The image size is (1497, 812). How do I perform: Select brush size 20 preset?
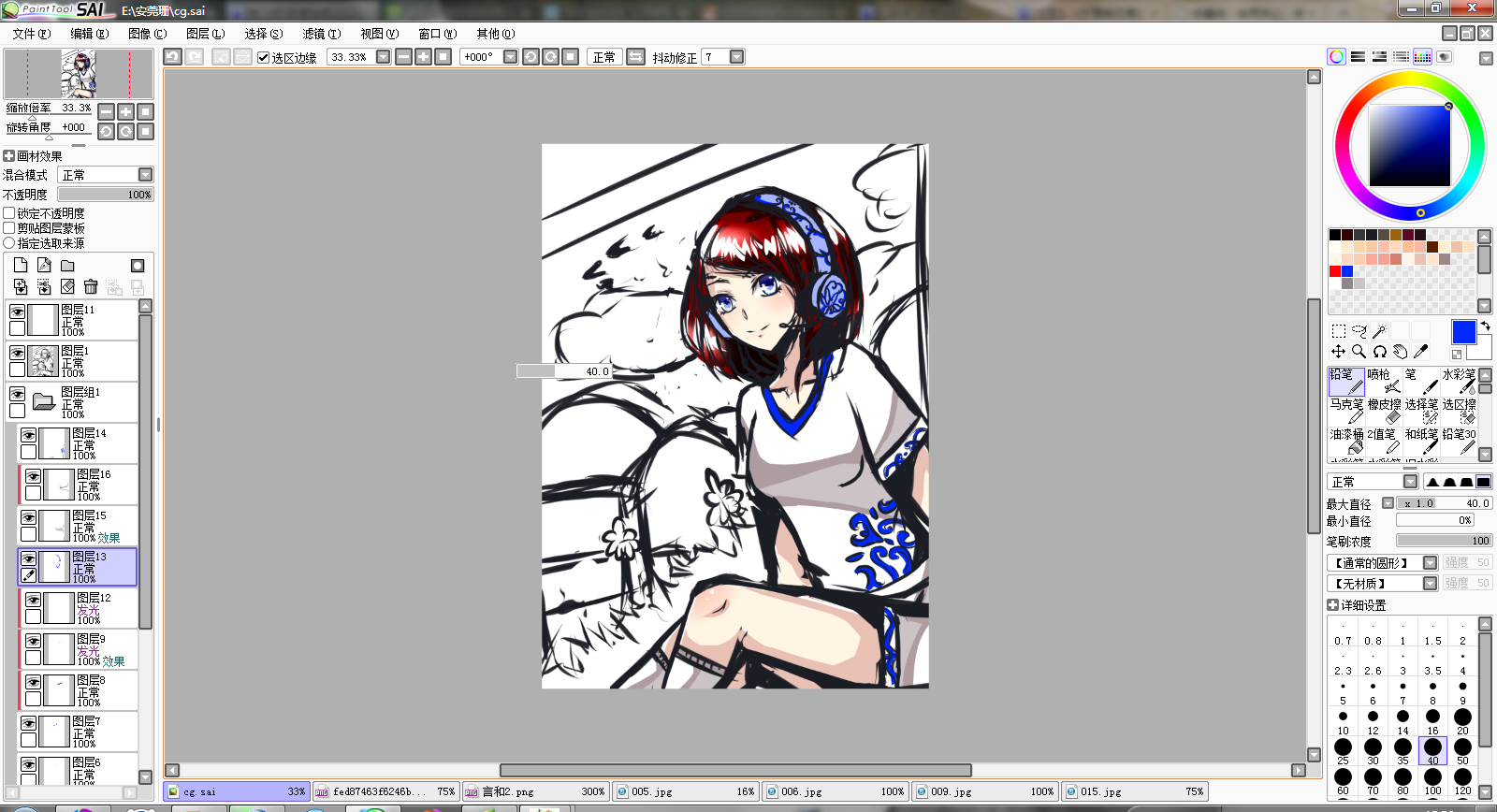[x=1462, y=720]
